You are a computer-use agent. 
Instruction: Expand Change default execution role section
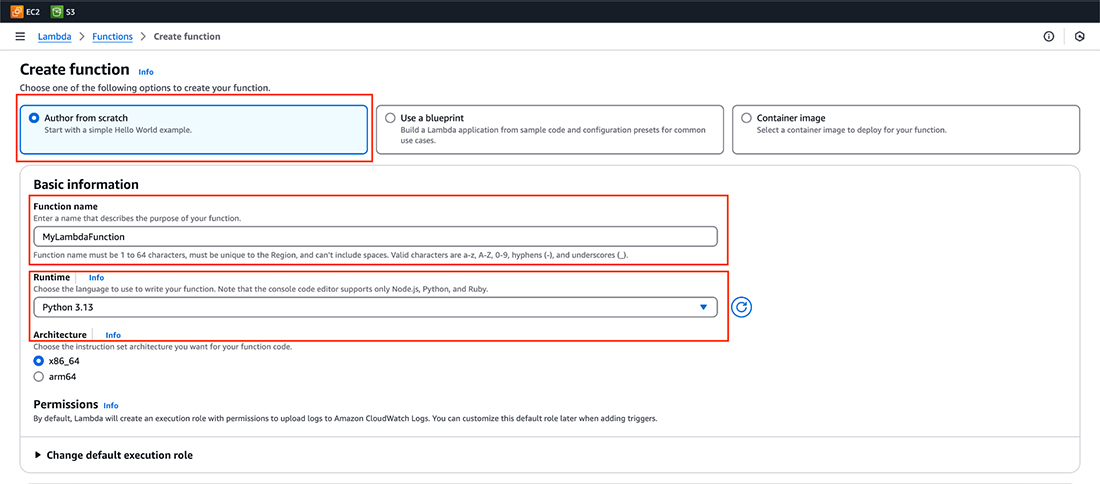pyautogui.click(x=114, y=455)
